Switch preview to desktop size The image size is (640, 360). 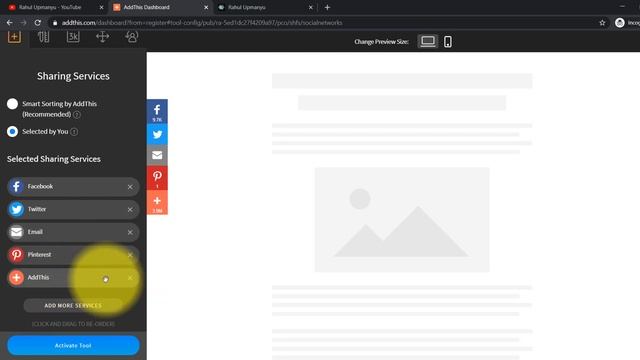point(428,41)
